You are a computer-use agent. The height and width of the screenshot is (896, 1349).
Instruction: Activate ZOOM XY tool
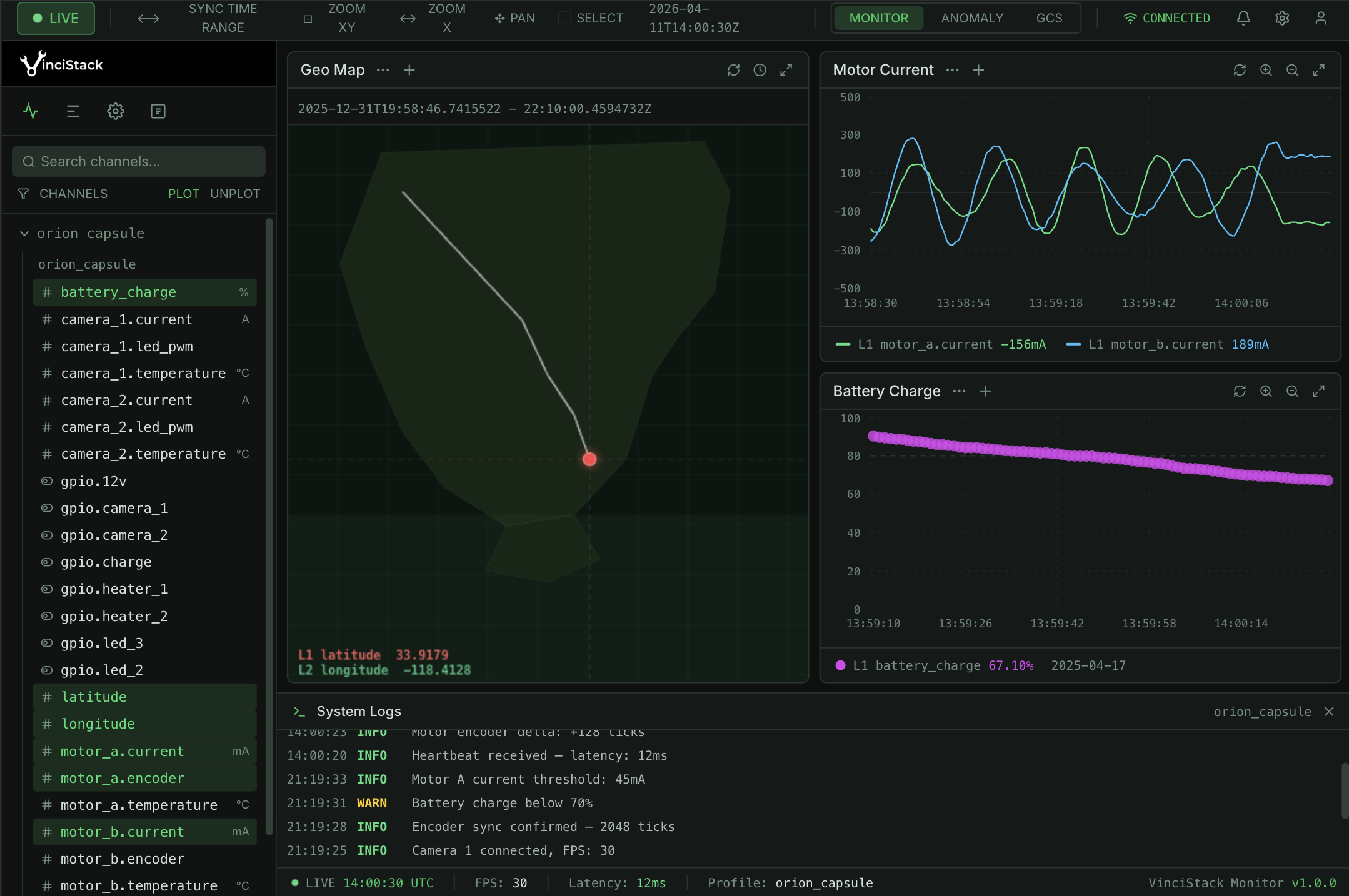(336, 18)
